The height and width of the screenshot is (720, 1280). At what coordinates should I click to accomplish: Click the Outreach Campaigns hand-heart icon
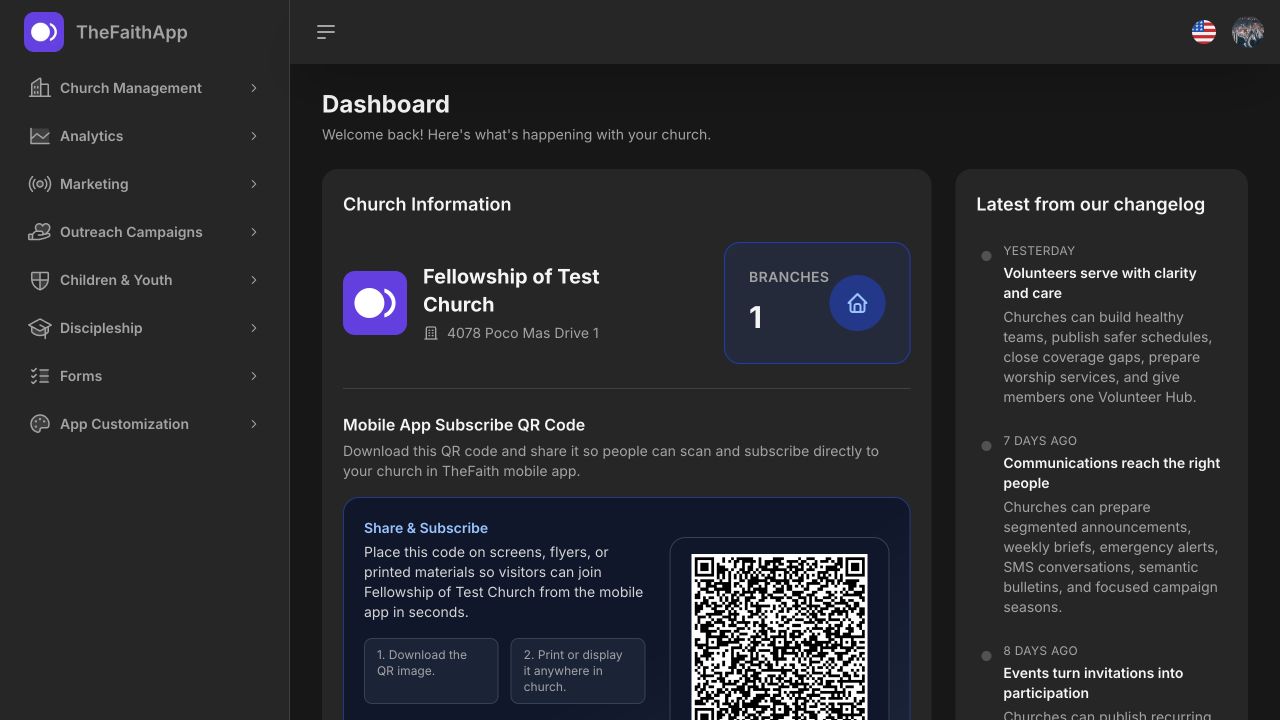[x=40, y=232]
